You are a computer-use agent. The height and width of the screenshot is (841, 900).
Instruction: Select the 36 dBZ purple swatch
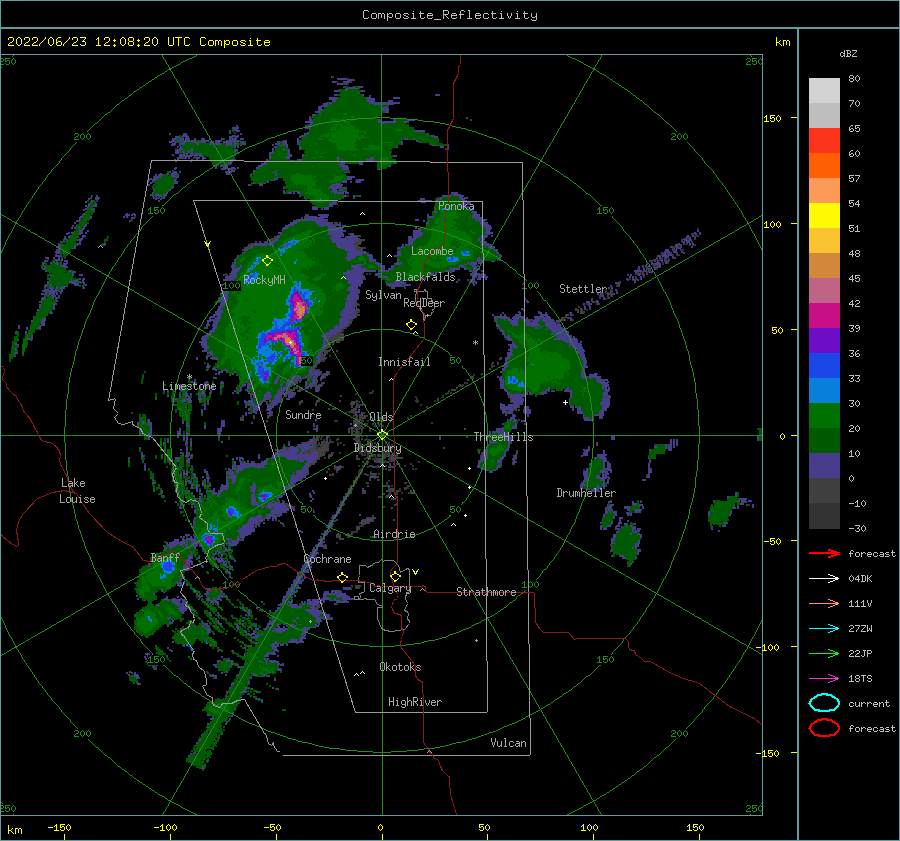coord(824,340)
